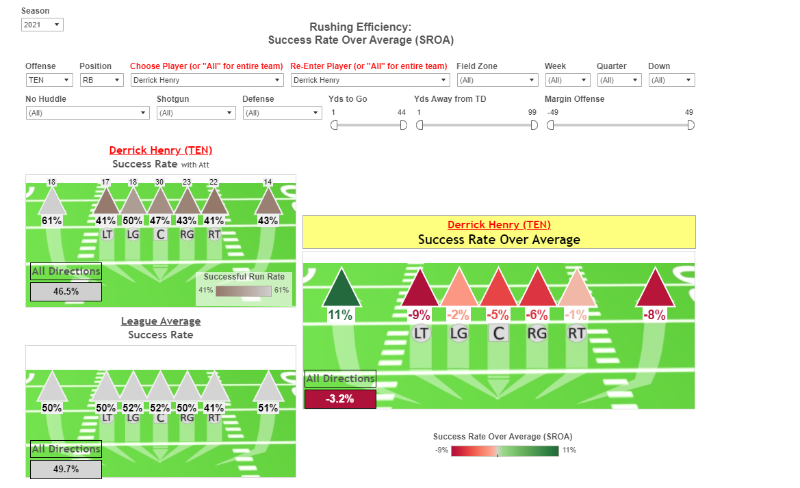Screen dimensions: 800x488
Task: Select the RT -1% arrow in SROA chart
Action: (x=576, y=288)
